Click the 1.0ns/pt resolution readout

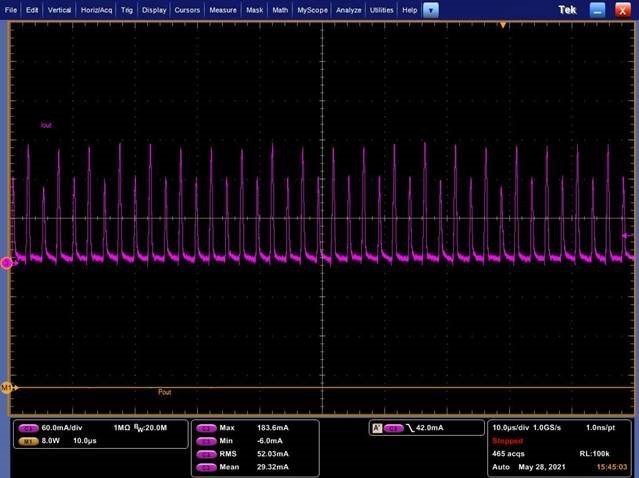coord(601,428)
